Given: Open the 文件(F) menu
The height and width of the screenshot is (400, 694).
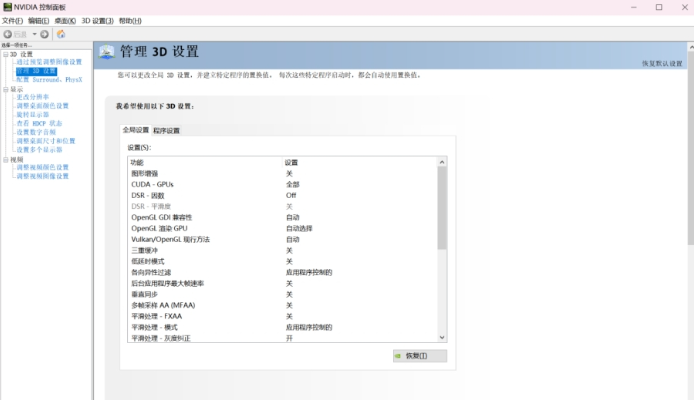Looking at the screenshot, I should click(x=12, y=21).
